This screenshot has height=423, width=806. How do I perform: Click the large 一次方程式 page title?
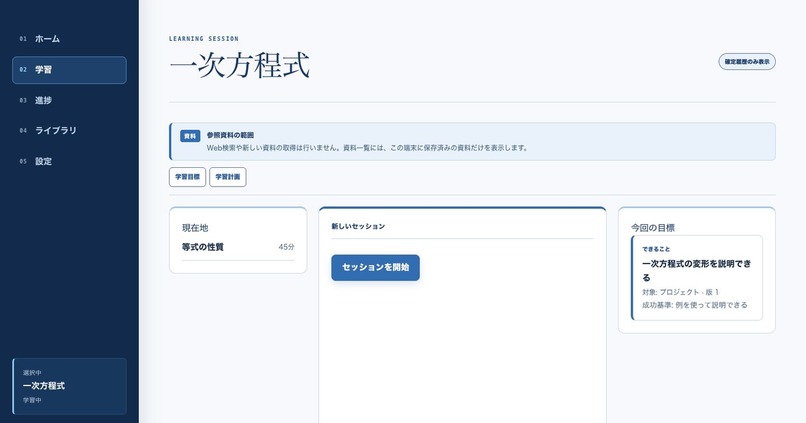tap(240, 66)
